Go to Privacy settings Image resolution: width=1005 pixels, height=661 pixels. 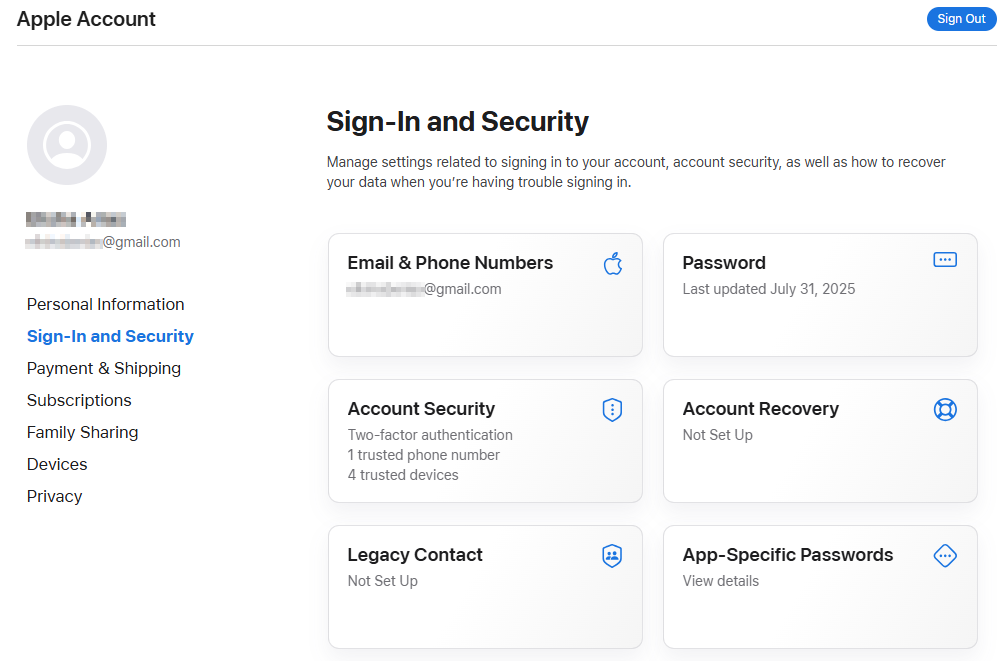point(54,496)
